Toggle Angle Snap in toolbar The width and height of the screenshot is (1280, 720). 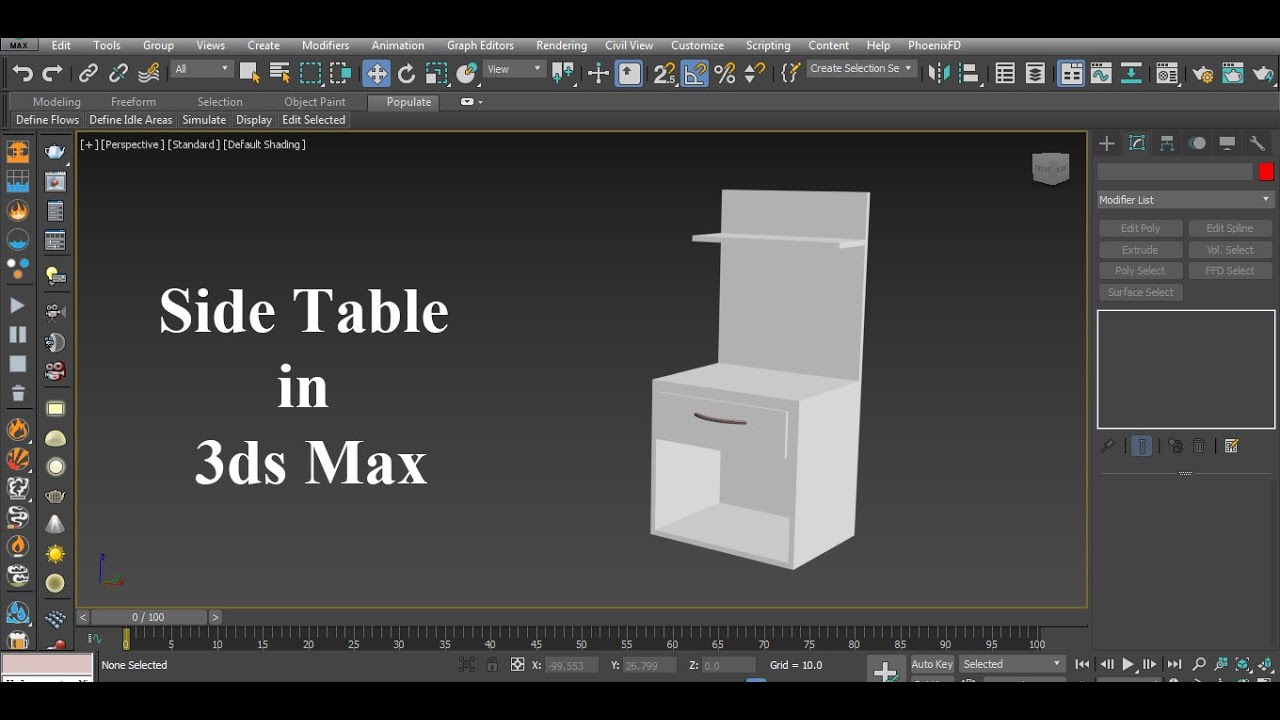[695, 73]
